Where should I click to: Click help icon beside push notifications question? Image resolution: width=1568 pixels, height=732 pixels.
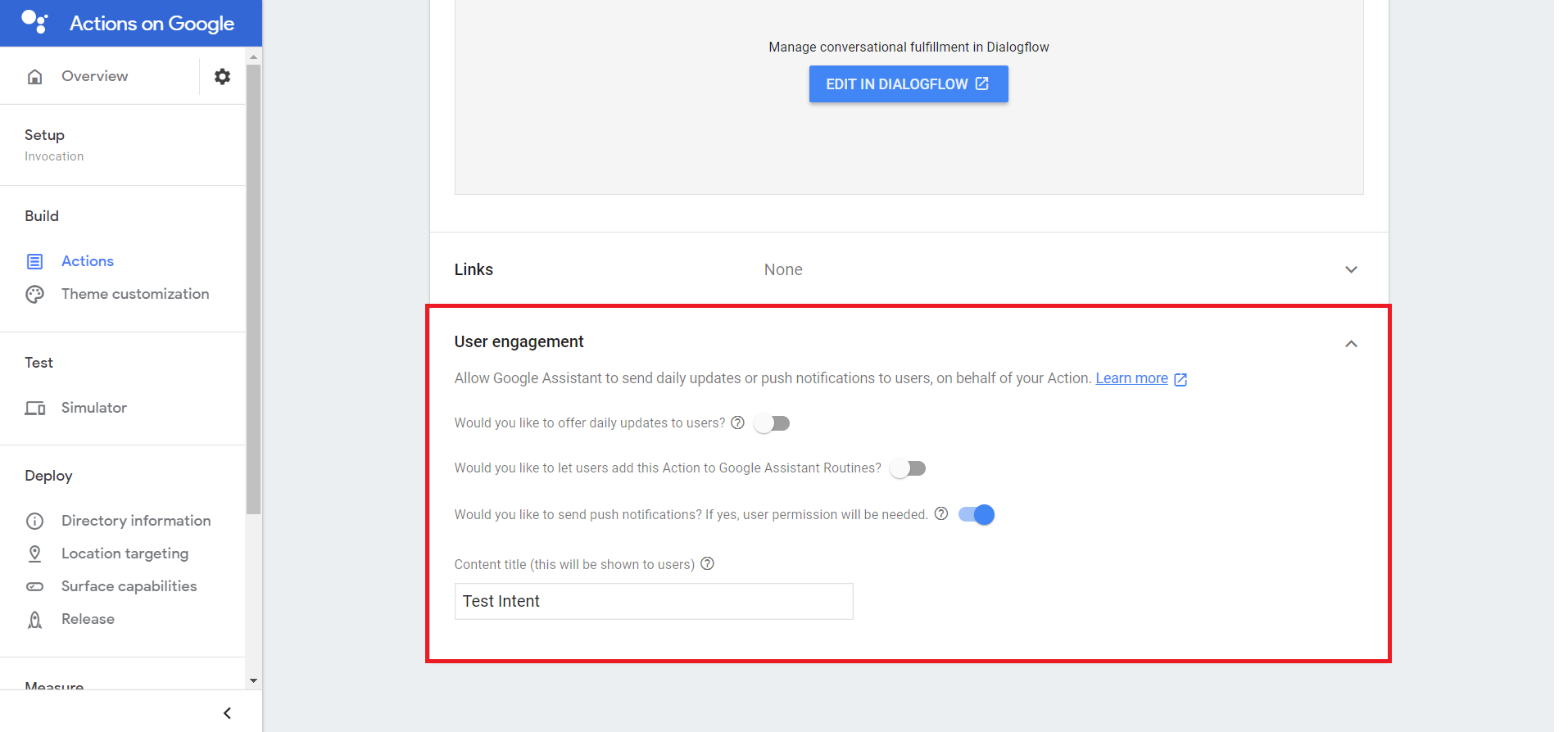(x=941, y=513)
